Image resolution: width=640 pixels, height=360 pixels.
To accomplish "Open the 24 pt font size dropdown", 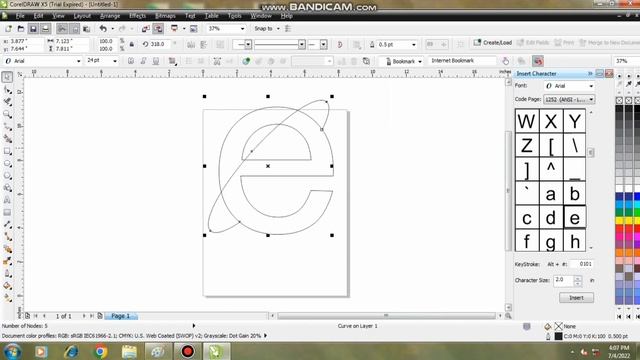I will click(115, 61).
